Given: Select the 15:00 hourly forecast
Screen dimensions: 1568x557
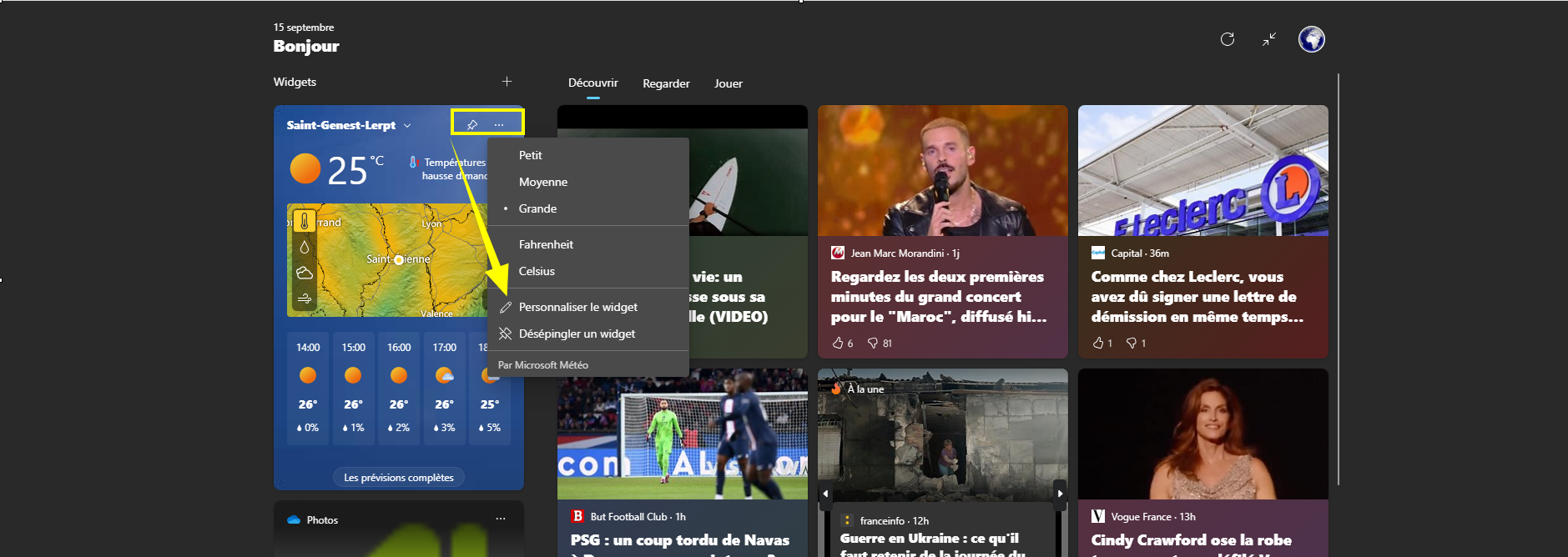Looking at the screenshot, I should coord(353,388).
